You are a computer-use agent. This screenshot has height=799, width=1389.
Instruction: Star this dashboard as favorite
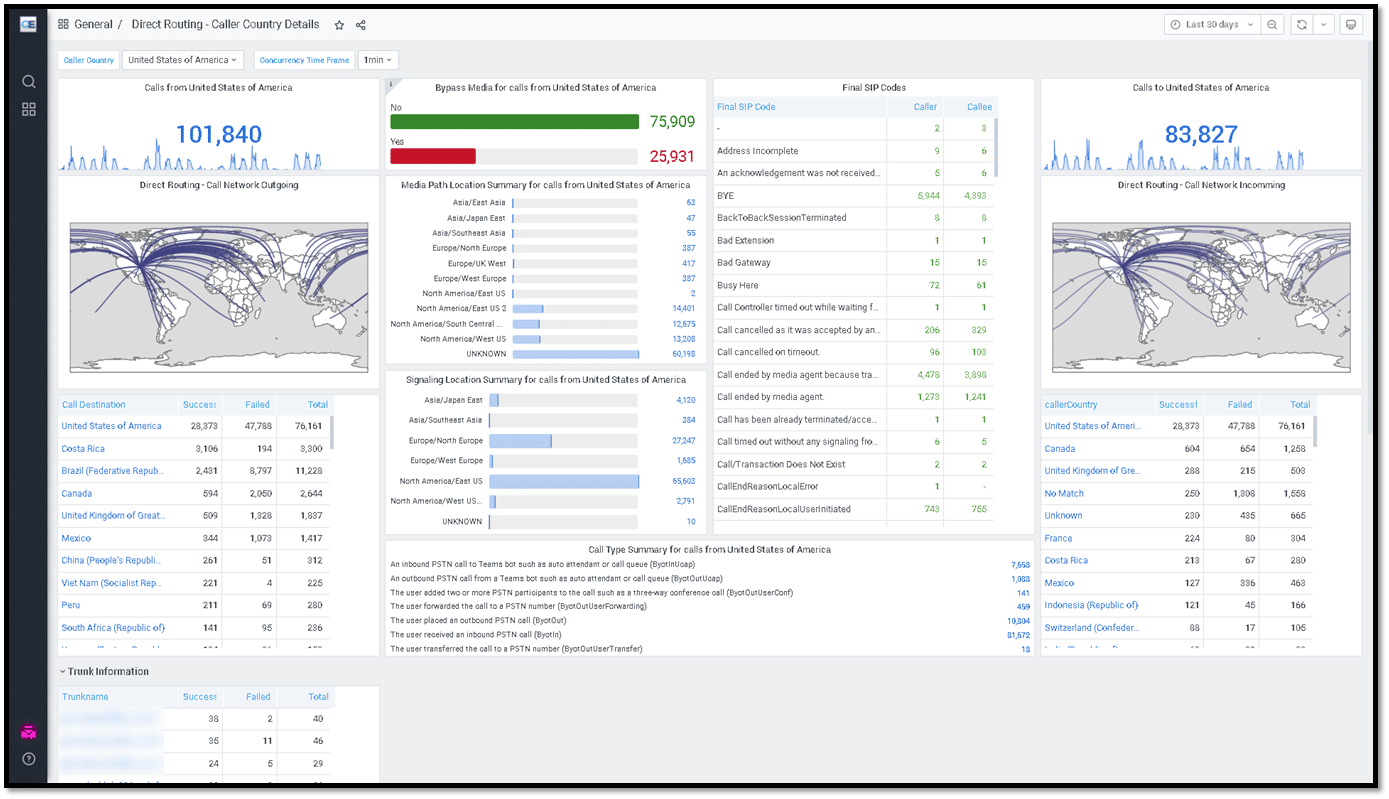(339, 25)
